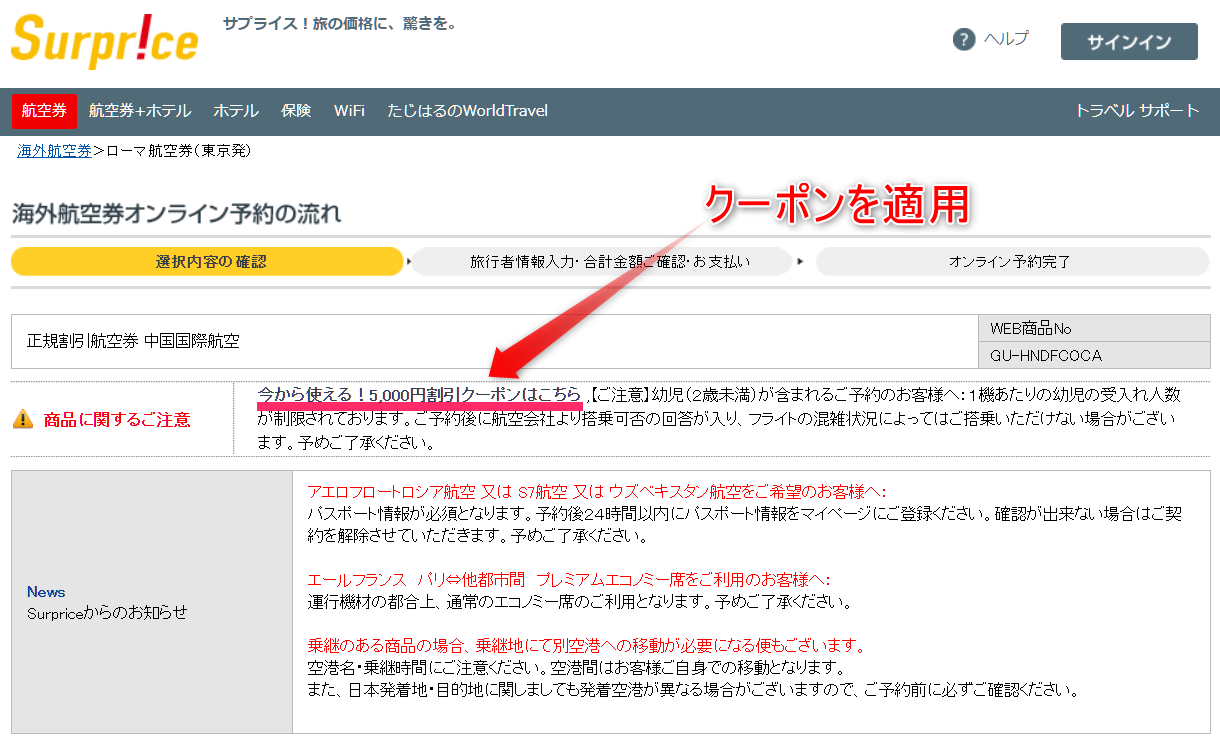Viewport: 1220px width, 740px height.
Task: Click the 正規割引航空券 中国国際航空 text
Action: pyautogui.click(x=133, y=341)
